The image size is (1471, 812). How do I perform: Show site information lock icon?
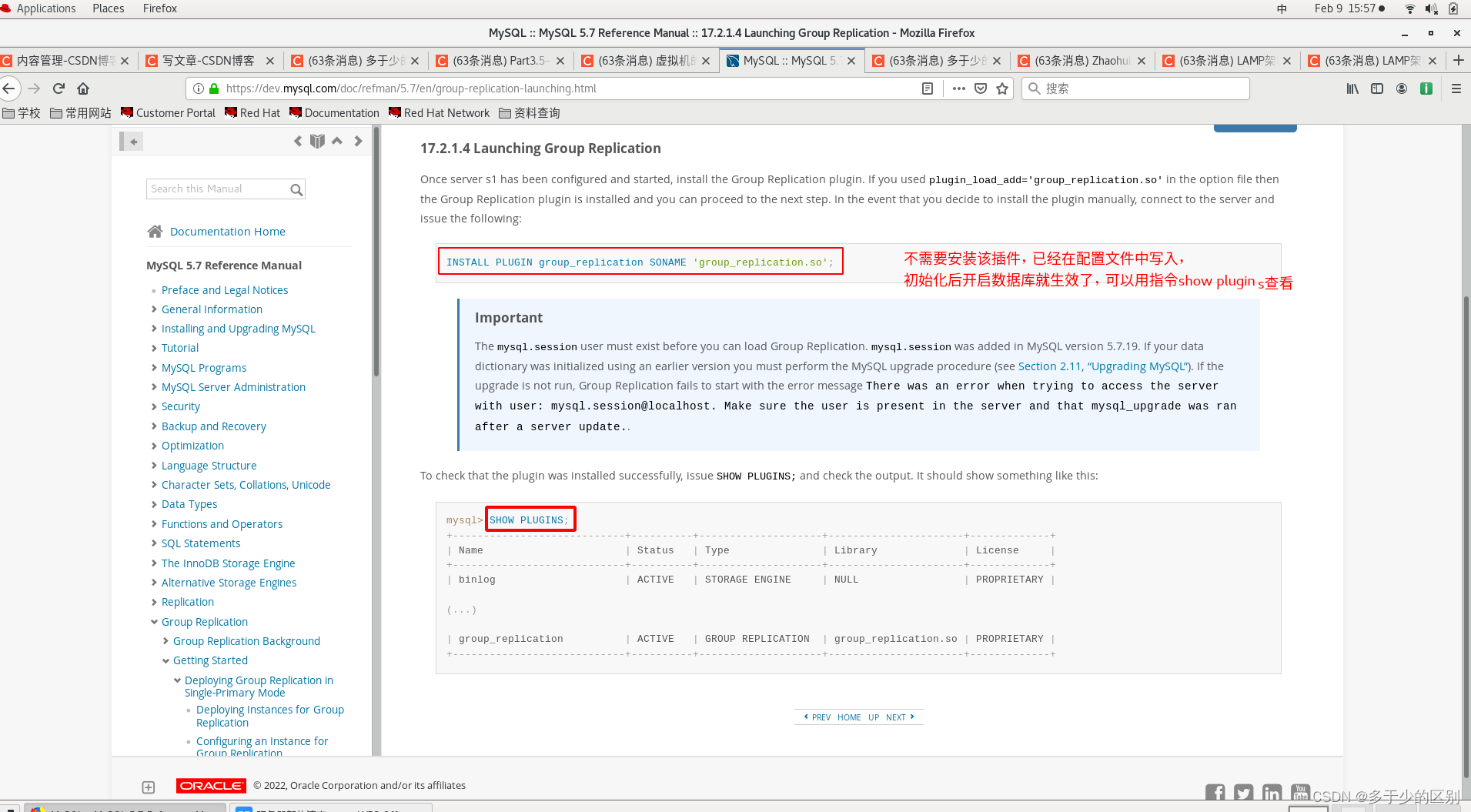tap(212, 89)
